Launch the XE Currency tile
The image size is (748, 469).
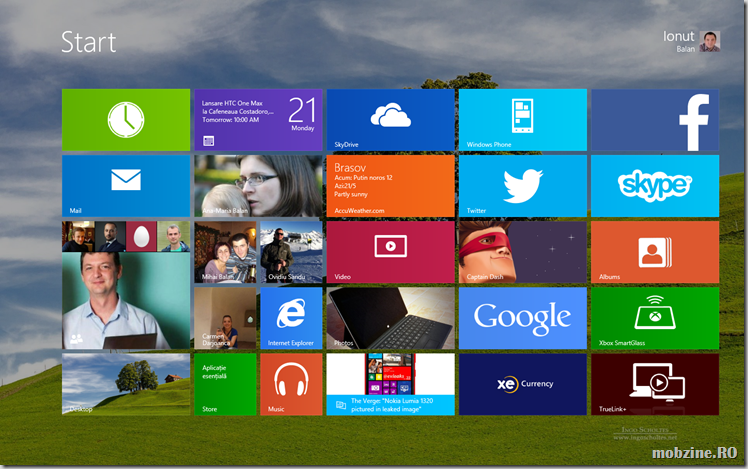click(x=522, y=384)
